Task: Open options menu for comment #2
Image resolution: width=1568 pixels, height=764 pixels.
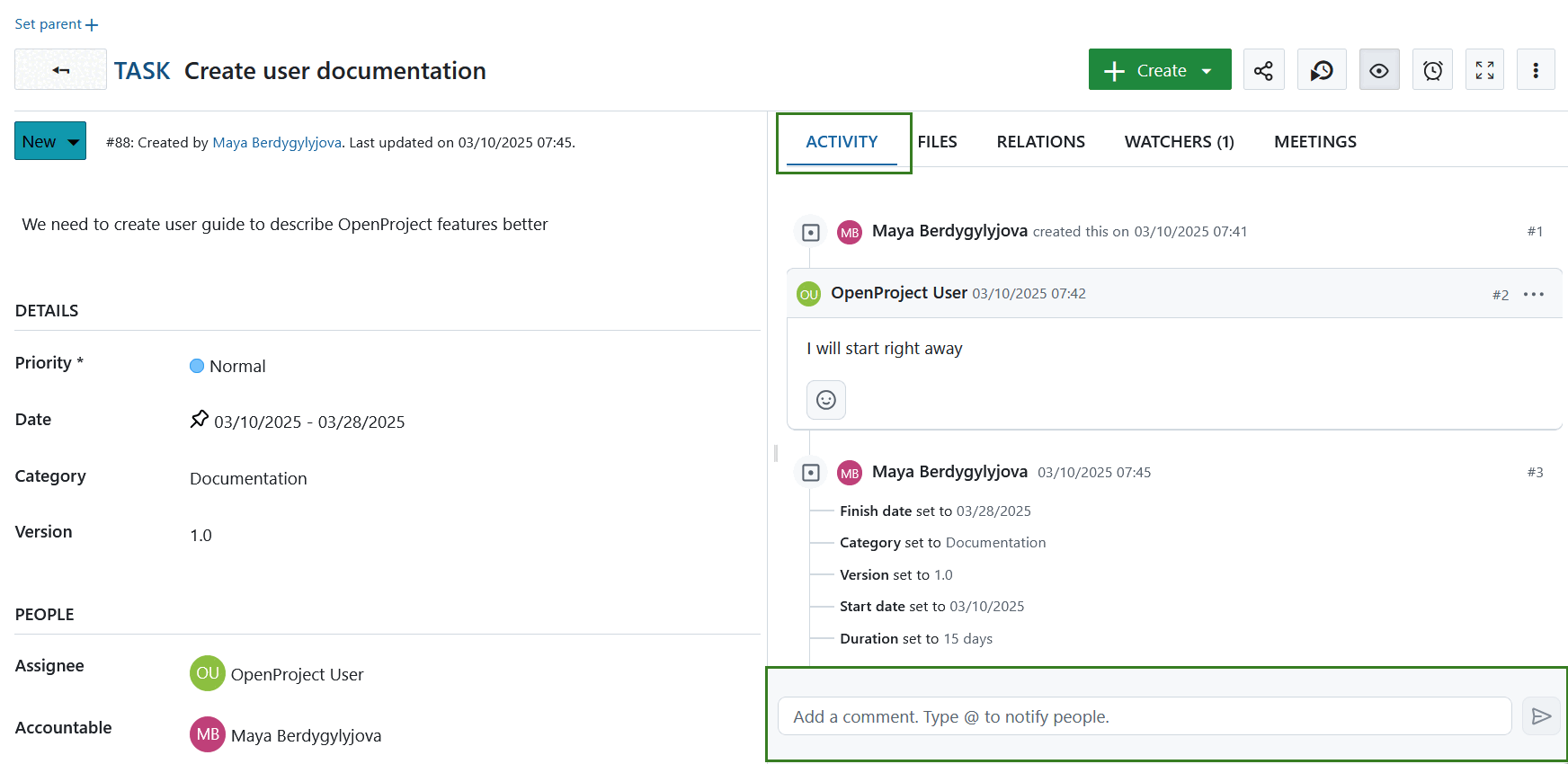Action: (1533, 295)
